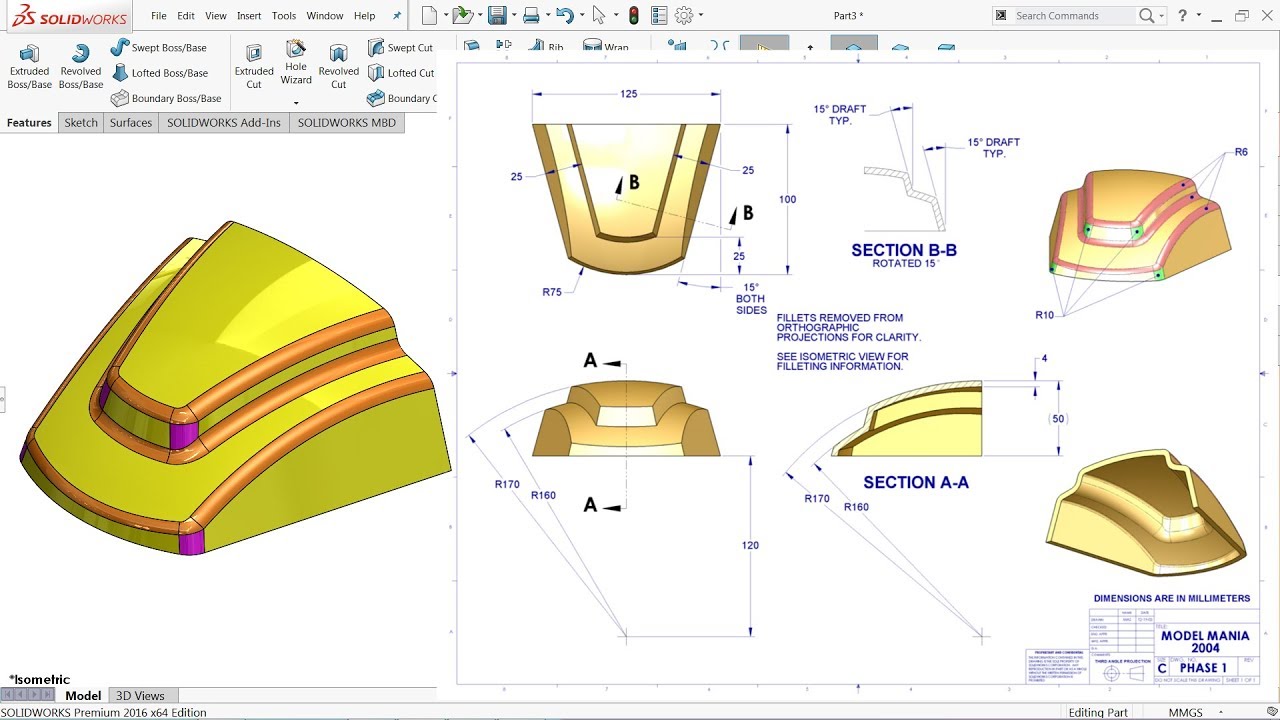
Task: Create a new document with New icon
Action: pos(429,15)
